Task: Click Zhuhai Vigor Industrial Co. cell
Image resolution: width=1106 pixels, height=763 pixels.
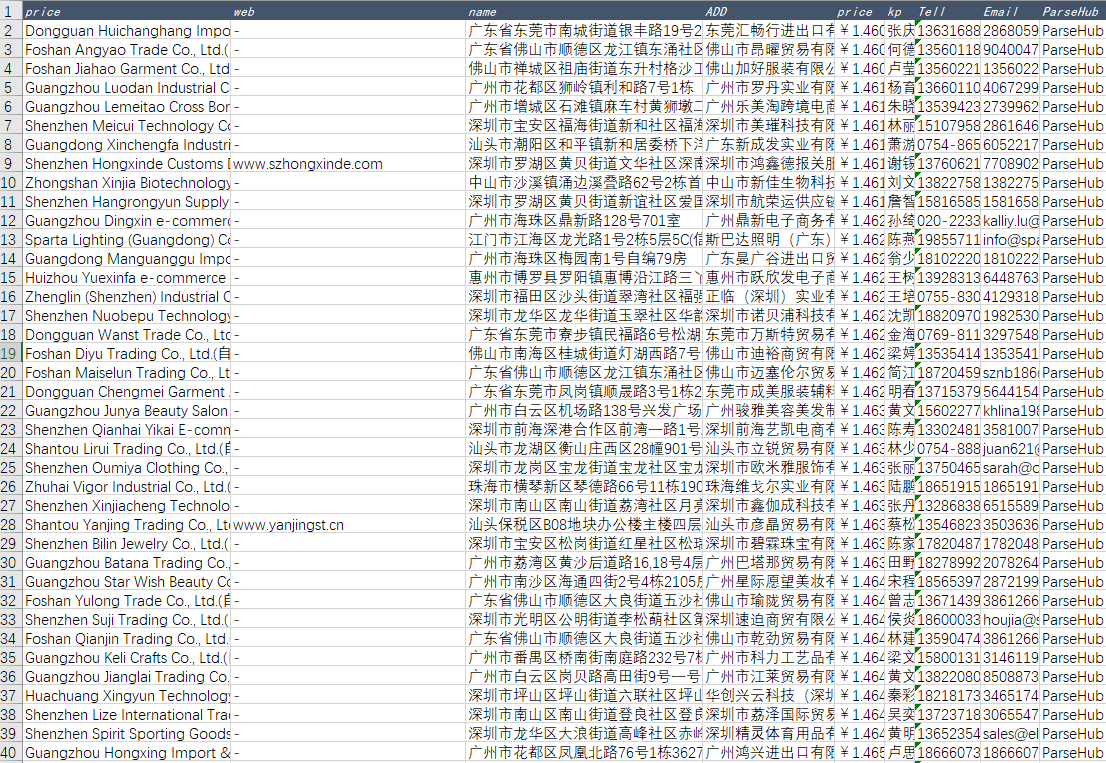Action: [127, 487]
